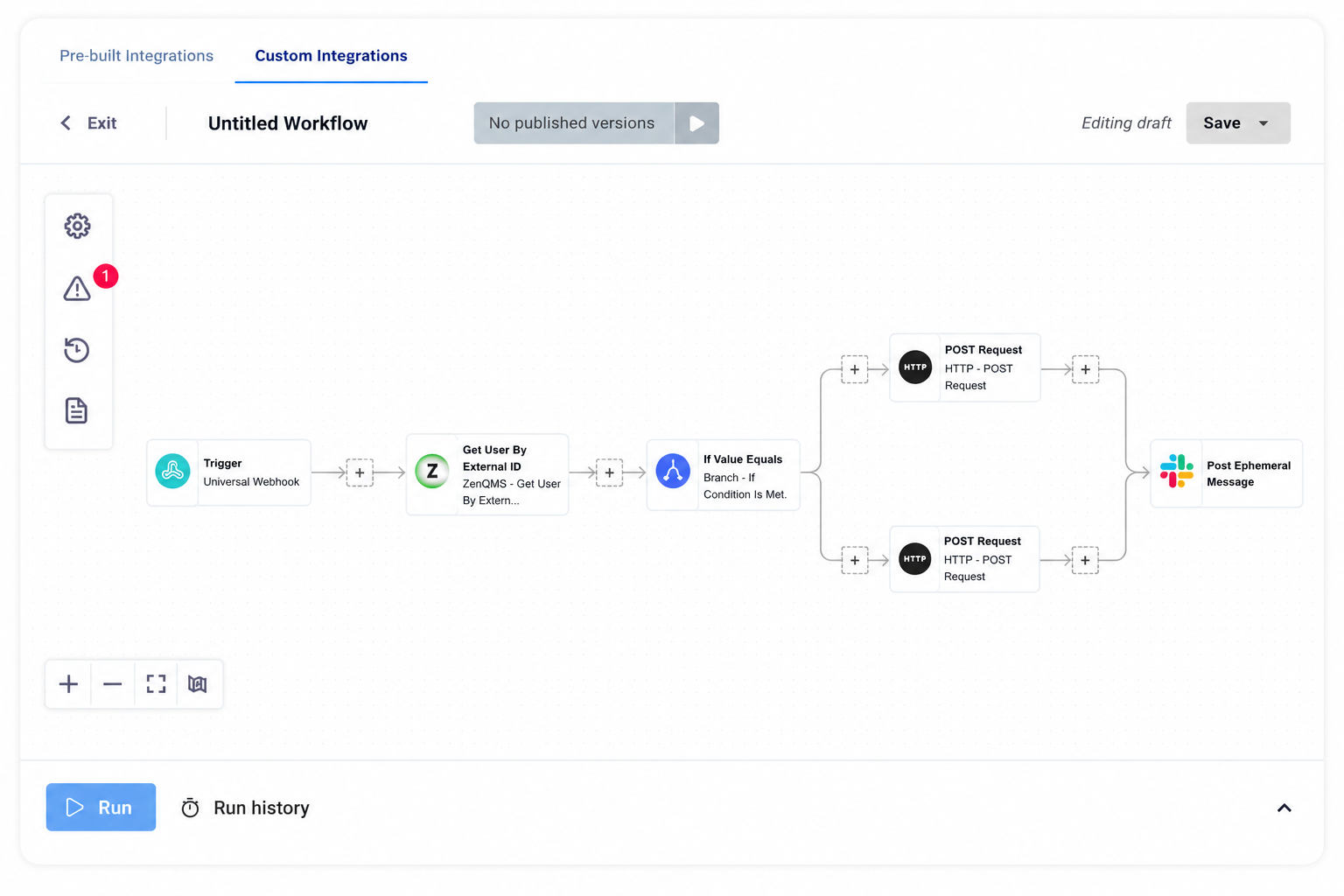Open Run history
The height and width of the screenshot is (896, 1344).
[x=262, y=808]
